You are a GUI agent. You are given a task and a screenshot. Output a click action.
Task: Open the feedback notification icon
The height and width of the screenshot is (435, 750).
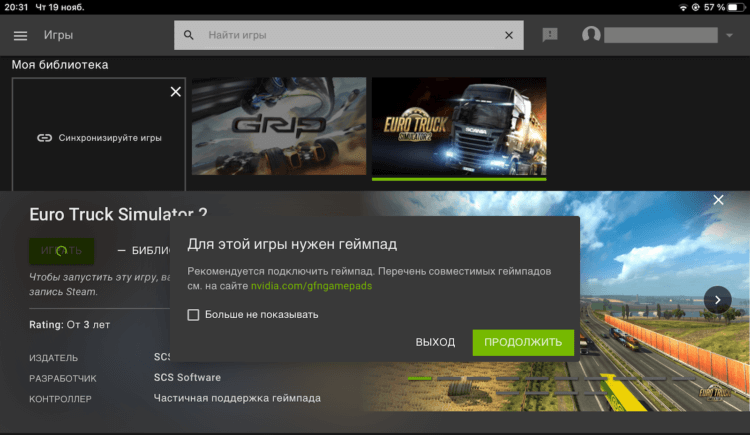(550, 34)
